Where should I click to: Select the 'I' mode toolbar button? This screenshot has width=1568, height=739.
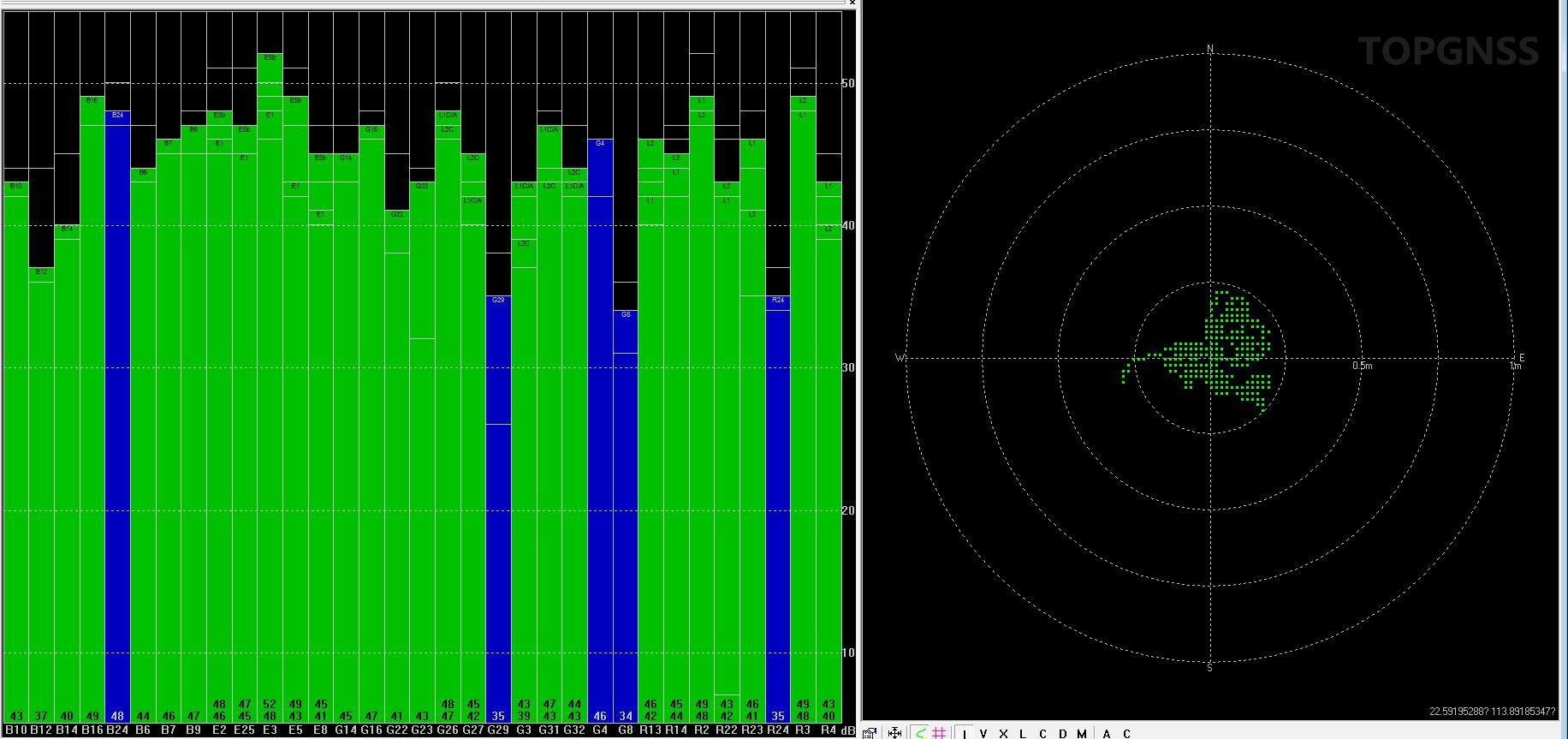pos(965,733)
